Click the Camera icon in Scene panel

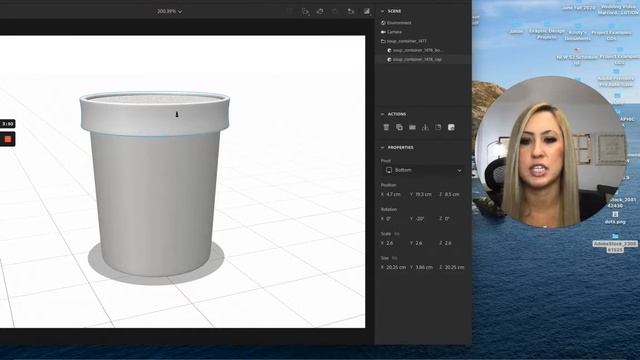tap(383, 32)
